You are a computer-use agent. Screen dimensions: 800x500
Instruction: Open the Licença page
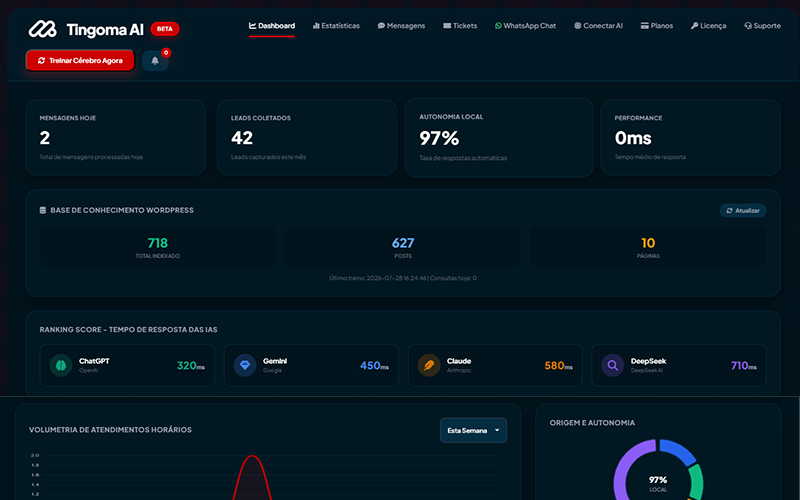click(709, 26)
